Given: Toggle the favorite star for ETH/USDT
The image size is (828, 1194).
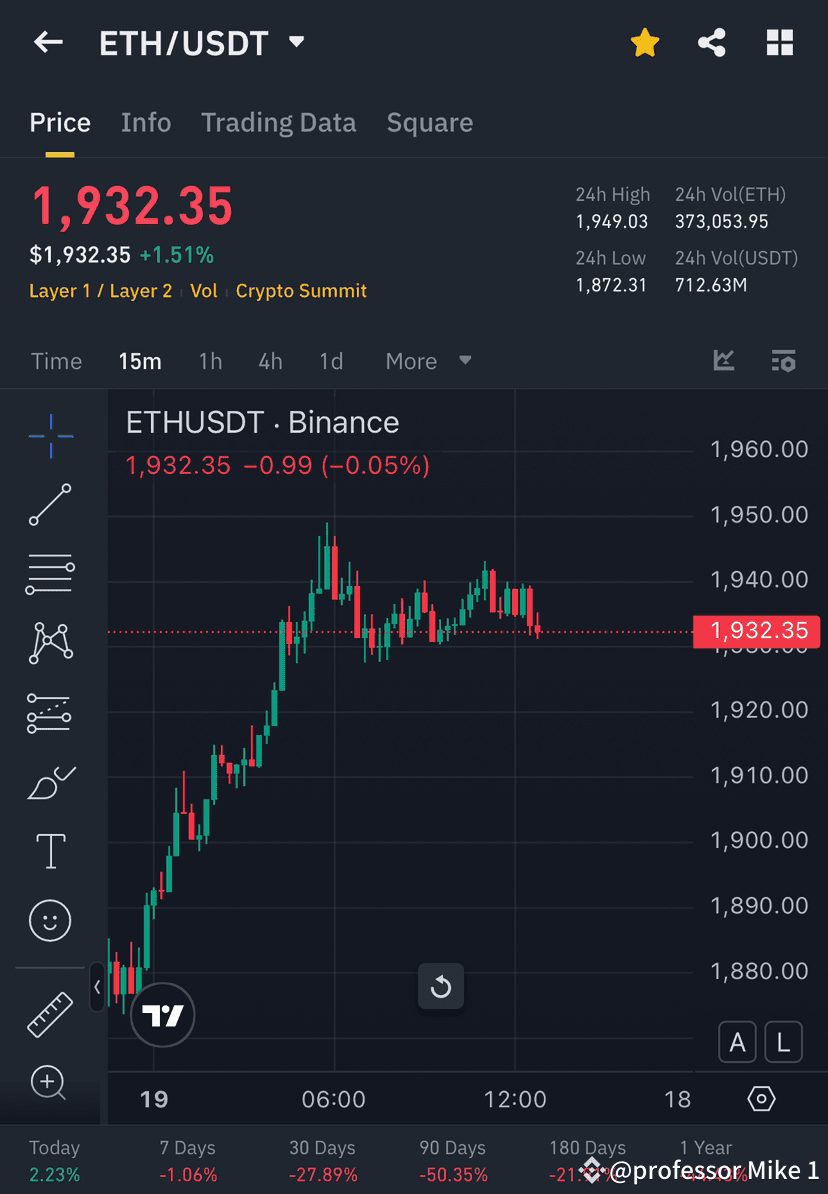Looking at the screenshot, I should coord(645,42).
